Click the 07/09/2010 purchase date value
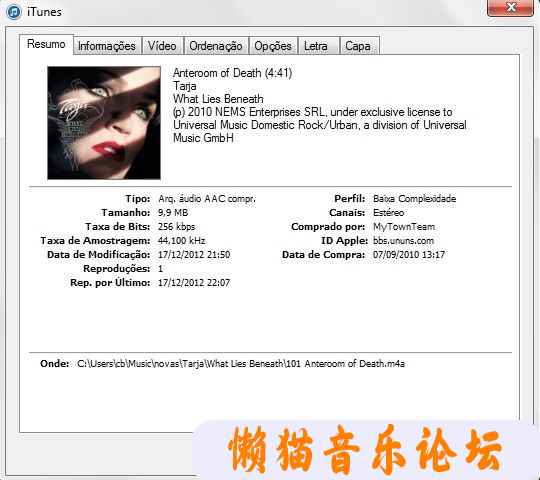Image resolution: width=540 pixels, height=480 pixels. click(x=409, y=255)
